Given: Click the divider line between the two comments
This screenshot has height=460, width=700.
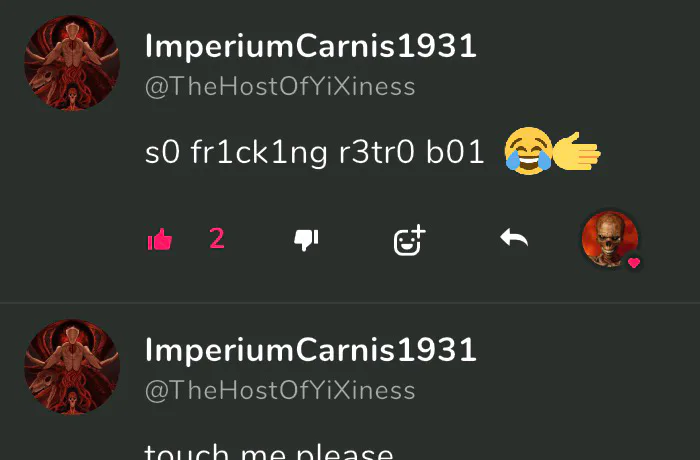Looking at the screenshot, I should pos(350,303).
